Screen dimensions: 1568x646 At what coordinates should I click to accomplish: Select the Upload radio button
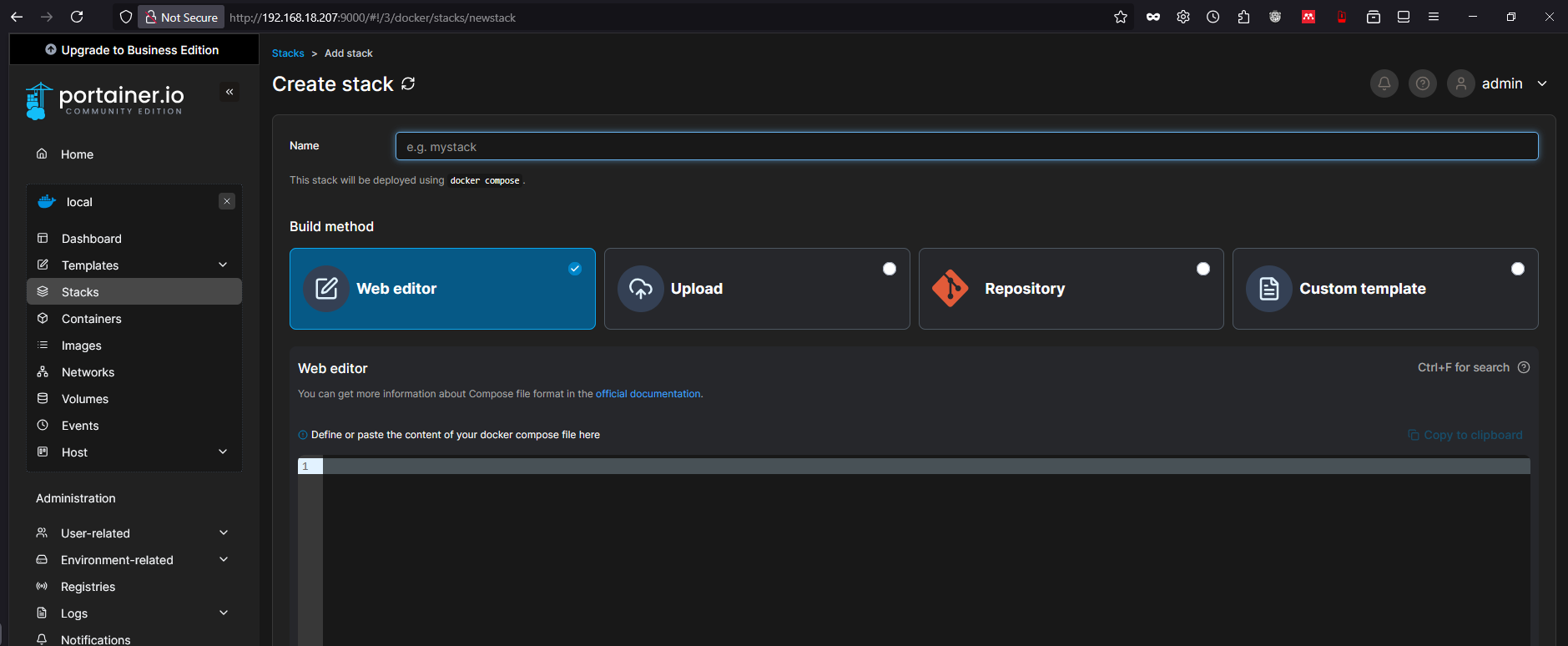(x=890, y=269)
